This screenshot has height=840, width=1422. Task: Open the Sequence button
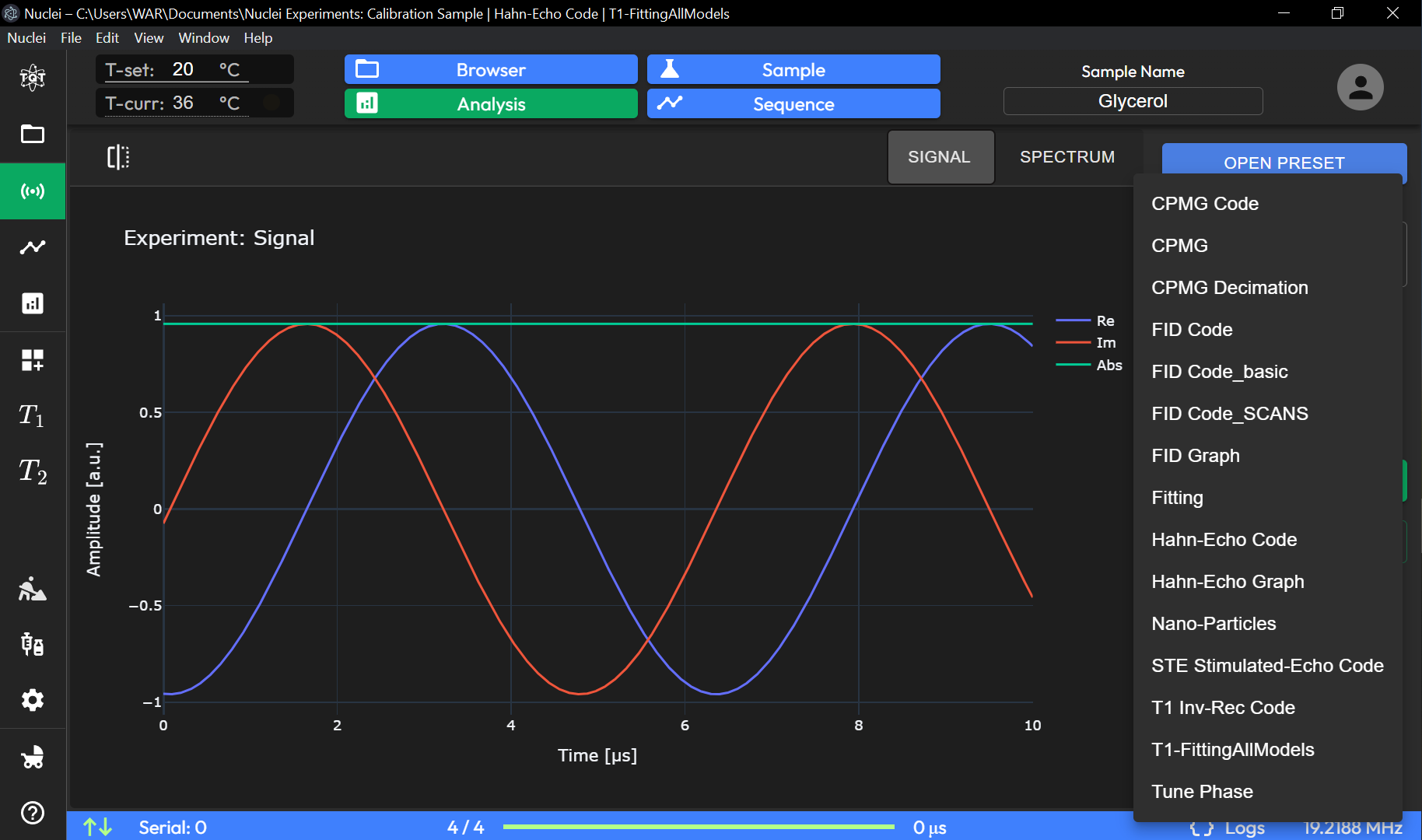click(x=793, y=103)
